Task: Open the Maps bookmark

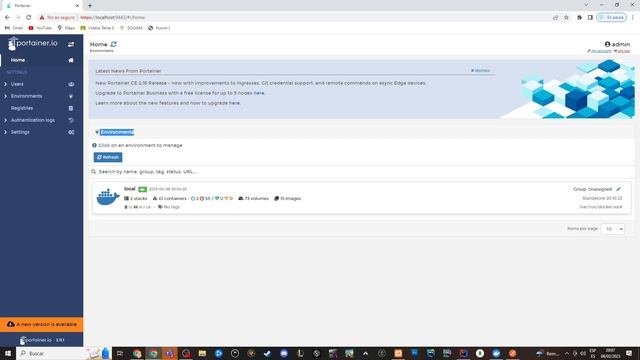Action: pos(66,28)
